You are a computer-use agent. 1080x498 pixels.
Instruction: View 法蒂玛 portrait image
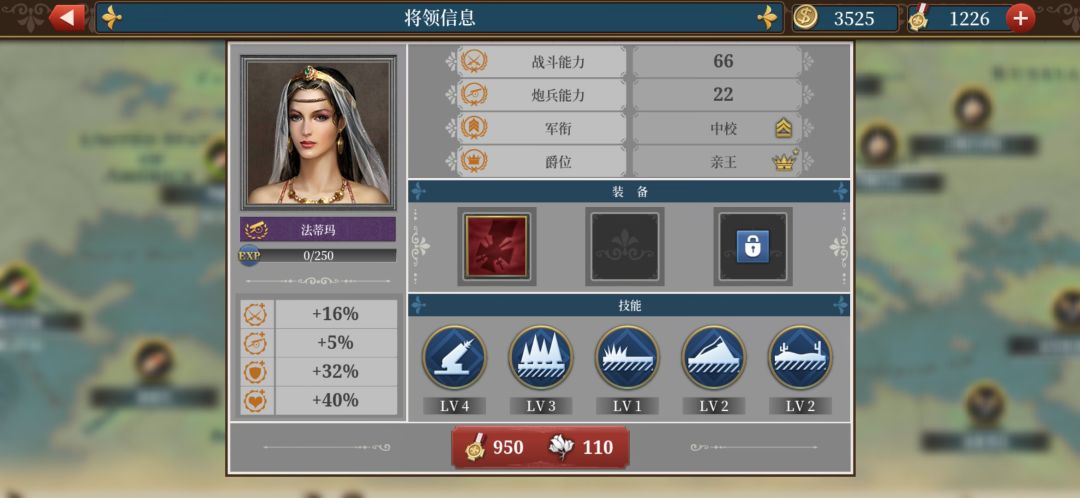coord(318,133)
